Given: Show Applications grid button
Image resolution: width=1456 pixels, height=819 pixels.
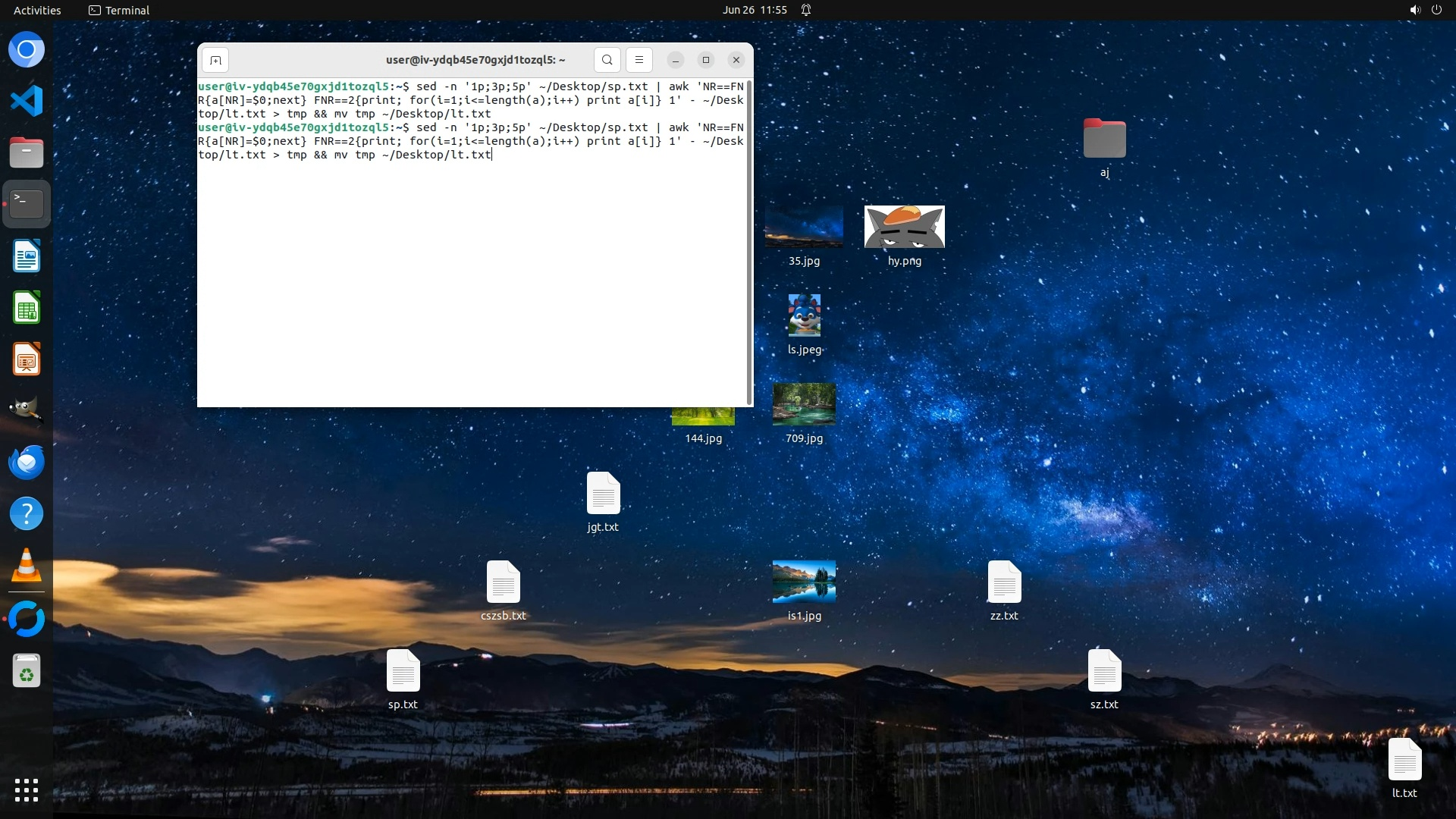Looking at the screenshot, I should 27,790.
